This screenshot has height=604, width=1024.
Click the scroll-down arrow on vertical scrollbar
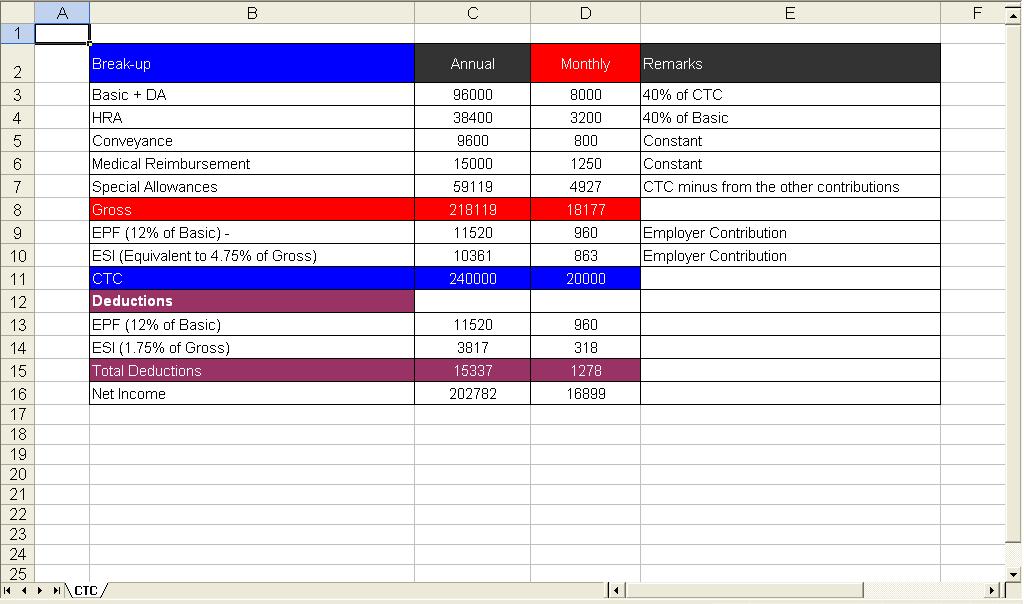(x=1013, y=572)
